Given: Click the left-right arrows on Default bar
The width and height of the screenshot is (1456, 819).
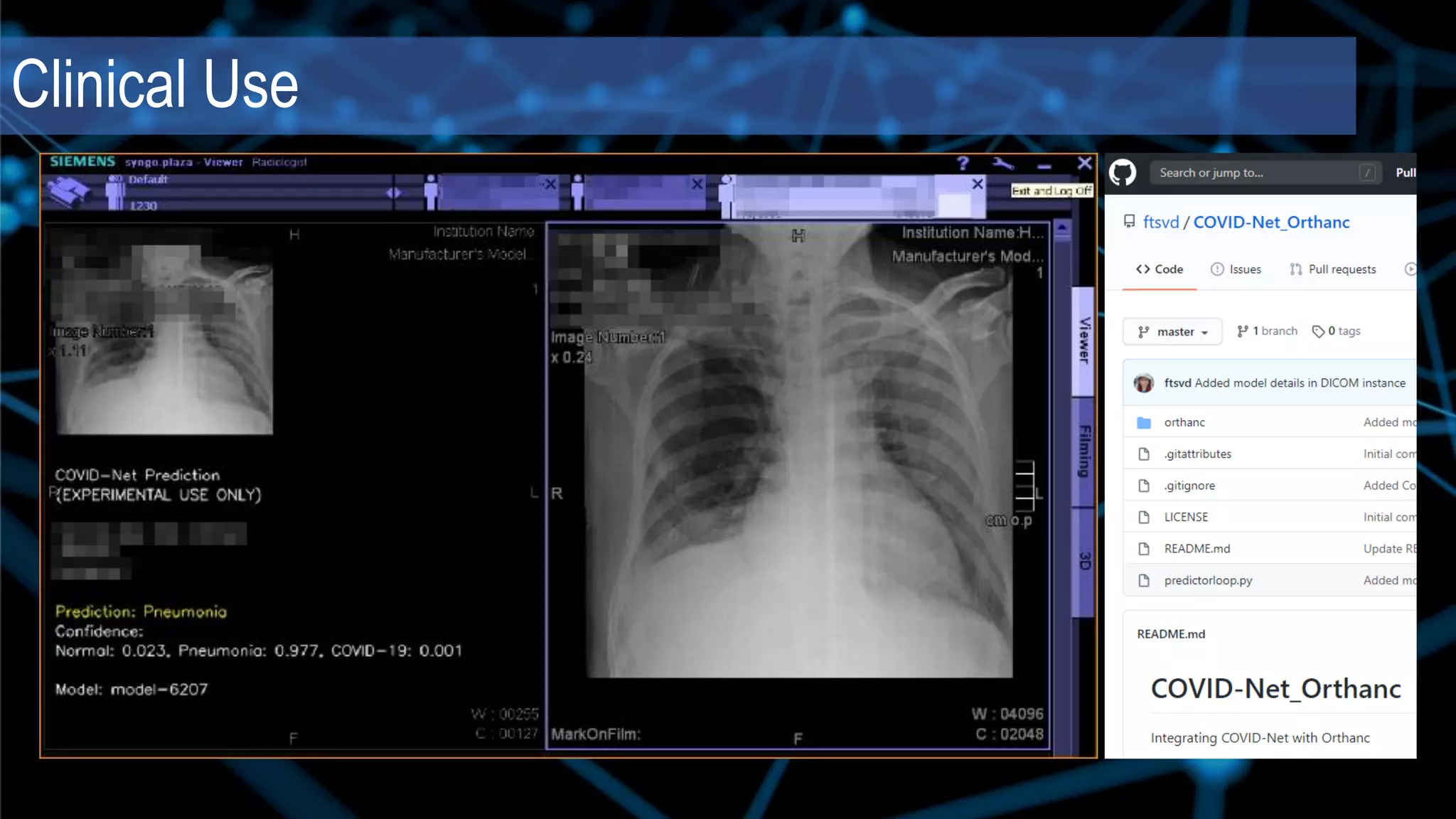Looking at the screenshot, I should coord(393,193).
